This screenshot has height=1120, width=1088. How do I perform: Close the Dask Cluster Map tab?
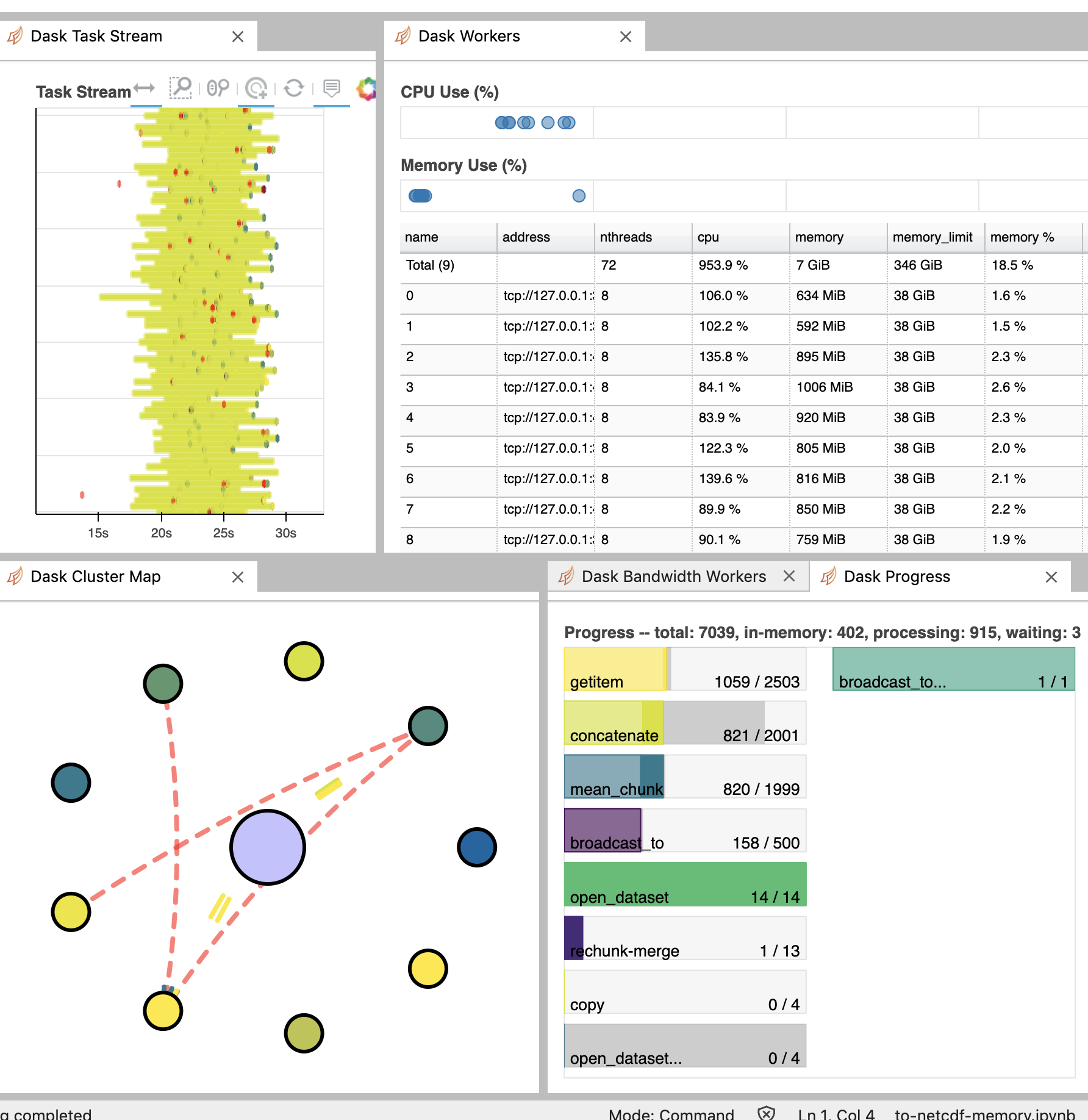(238, 577)
